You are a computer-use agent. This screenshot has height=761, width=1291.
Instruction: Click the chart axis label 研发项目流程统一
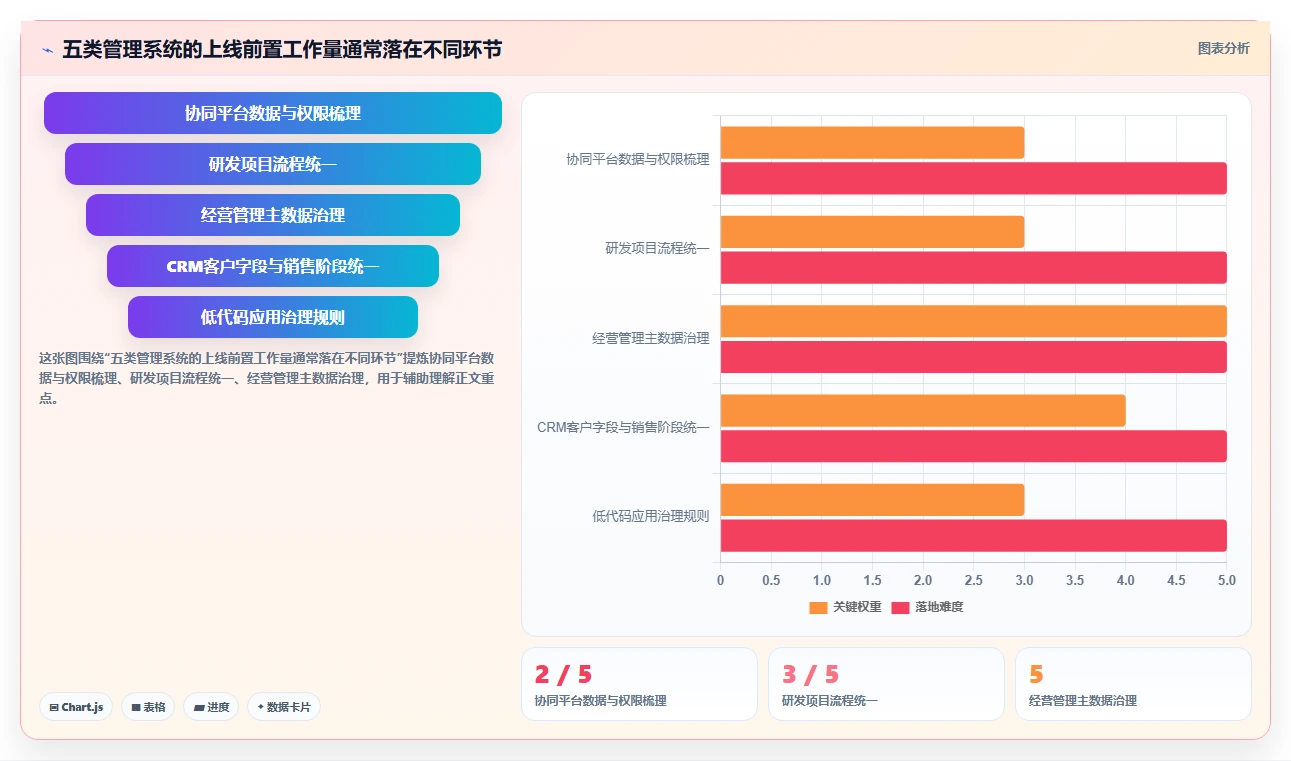tap(658, 248)
